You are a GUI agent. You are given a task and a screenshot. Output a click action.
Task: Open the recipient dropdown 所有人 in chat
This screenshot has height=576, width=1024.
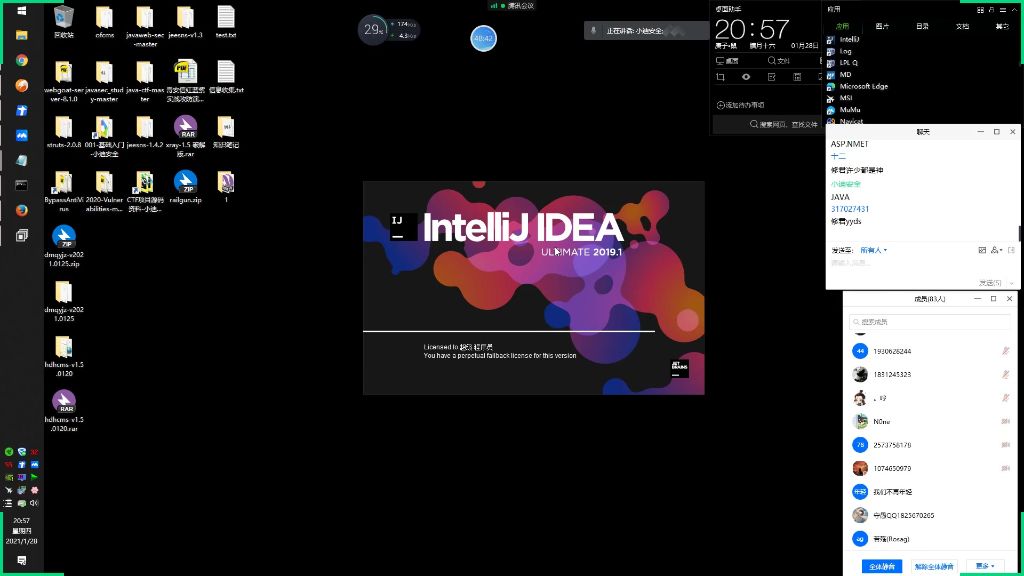(873, 250)
